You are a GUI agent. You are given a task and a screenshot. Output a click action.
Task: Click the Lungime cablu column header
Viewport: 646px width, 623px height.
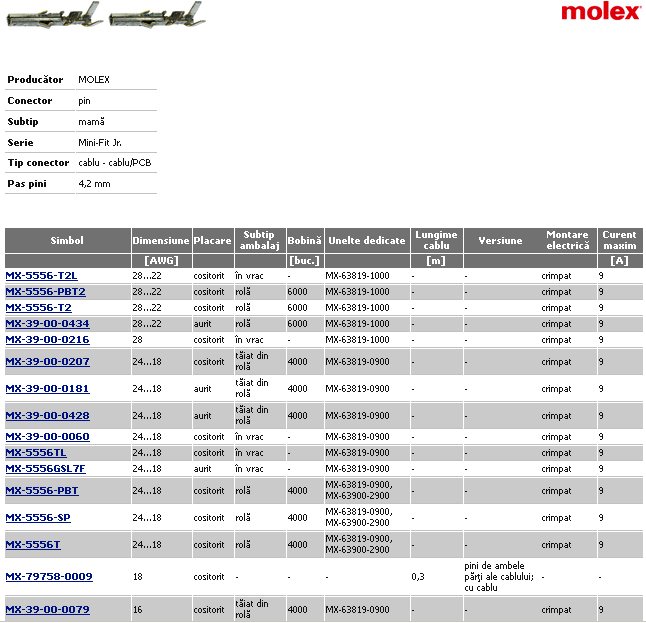click(437, 241)
